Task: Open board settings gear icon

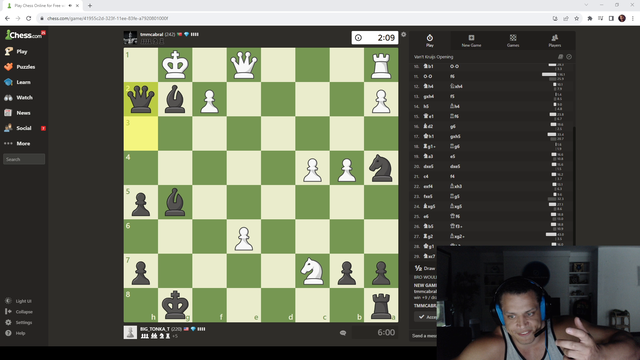Action: (403, 35)
